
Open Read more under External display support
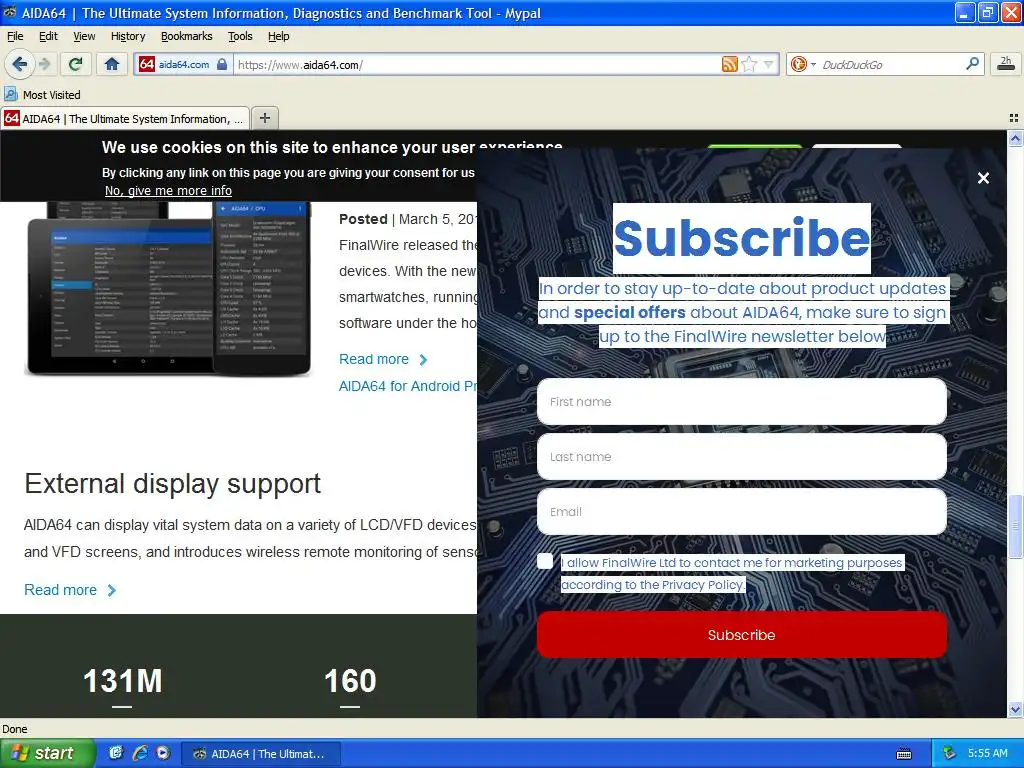coord(70,590)
